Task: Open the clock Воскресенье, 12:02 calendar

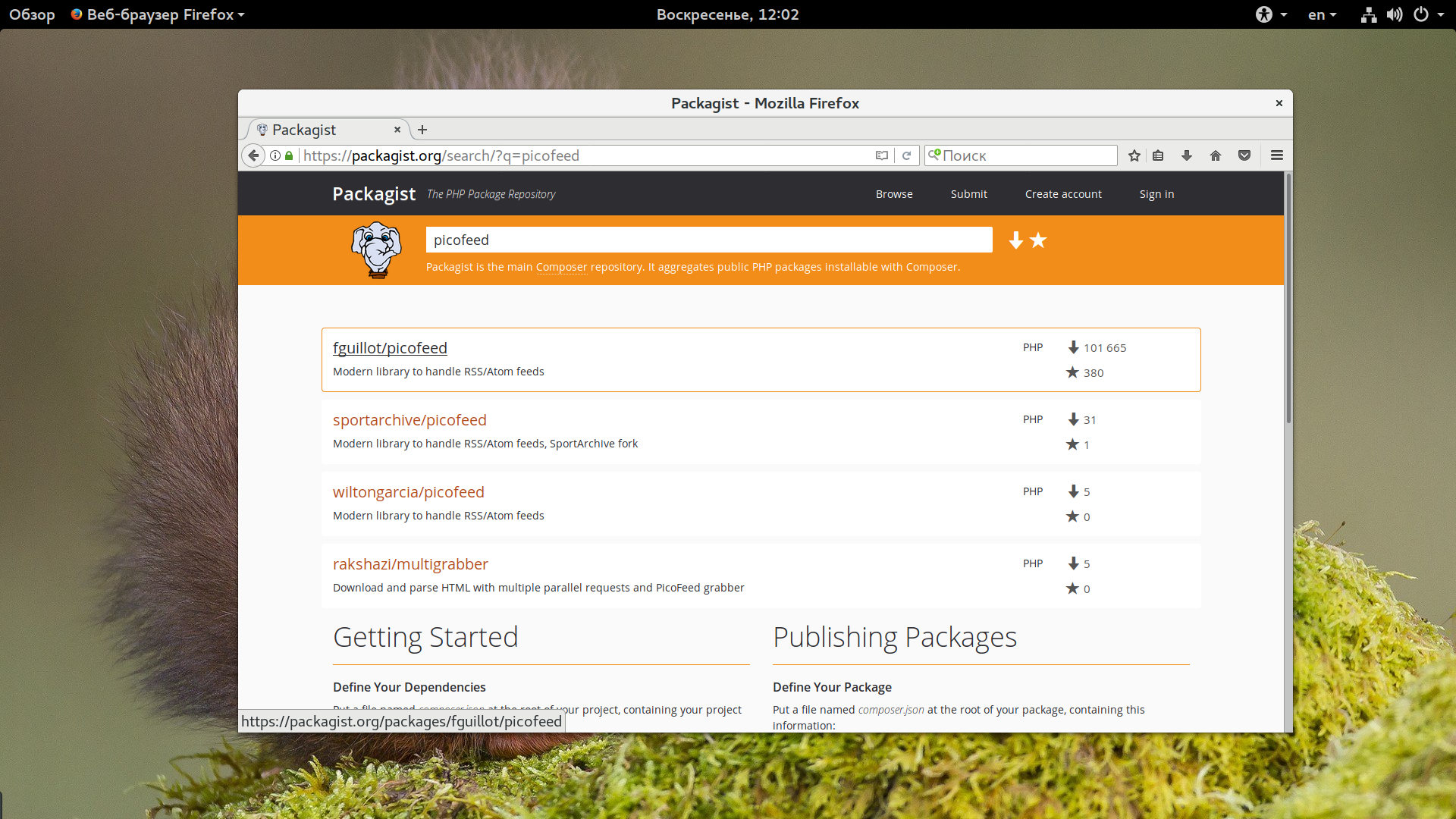Action: click(727, 14)
